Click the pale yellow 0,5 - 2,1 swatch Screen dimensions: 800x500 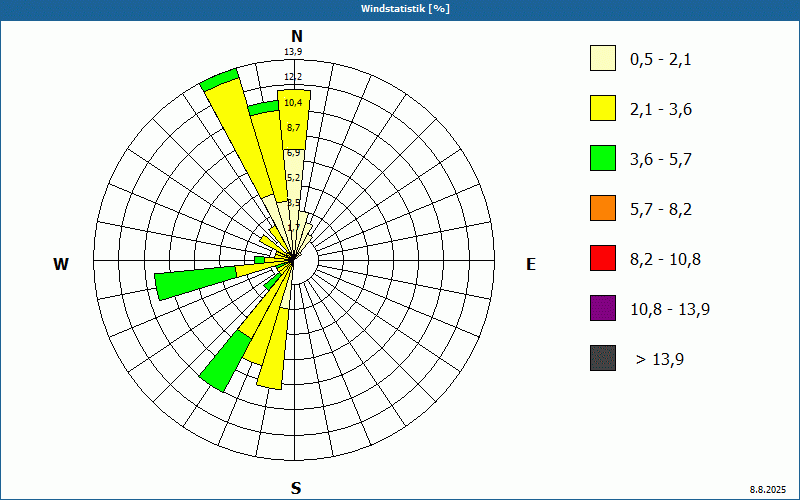pos(603,58)
